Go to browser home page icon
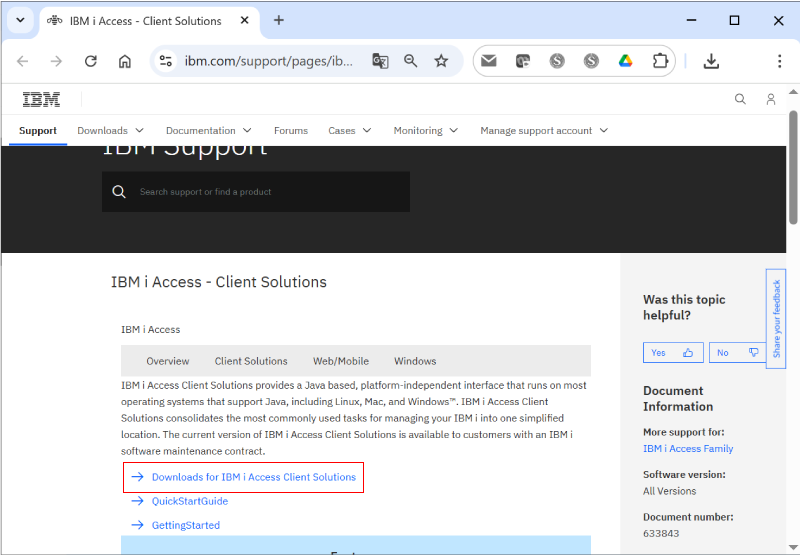The height and width of the screenshot is (555, 800). (x=124, y=61)
